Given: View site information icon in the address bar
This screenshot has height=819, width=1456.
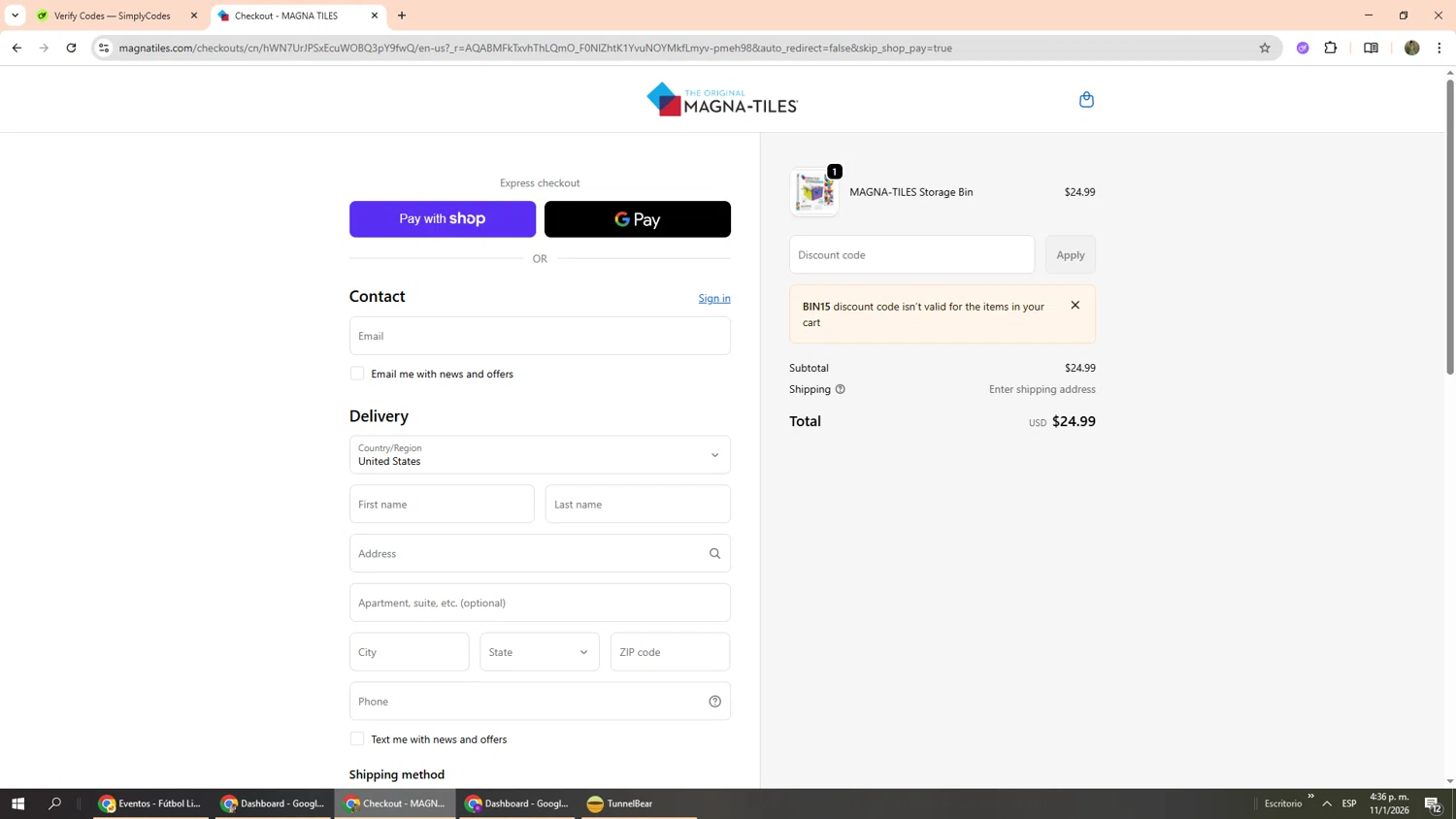Looking at the screenshot, I should (104, 48).
